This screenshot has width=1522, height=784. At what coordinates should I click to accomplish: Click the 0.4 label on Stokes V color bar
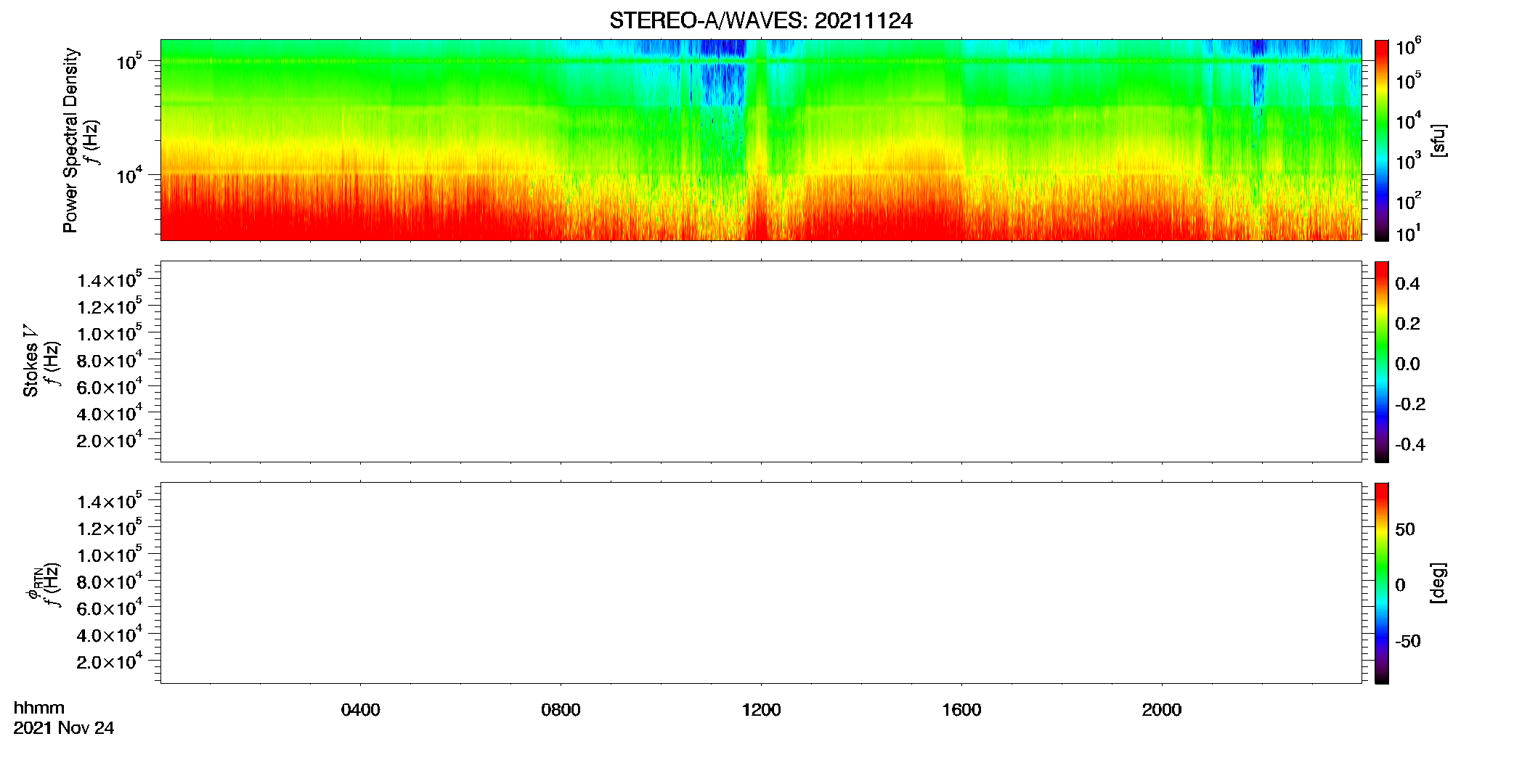1407,284
